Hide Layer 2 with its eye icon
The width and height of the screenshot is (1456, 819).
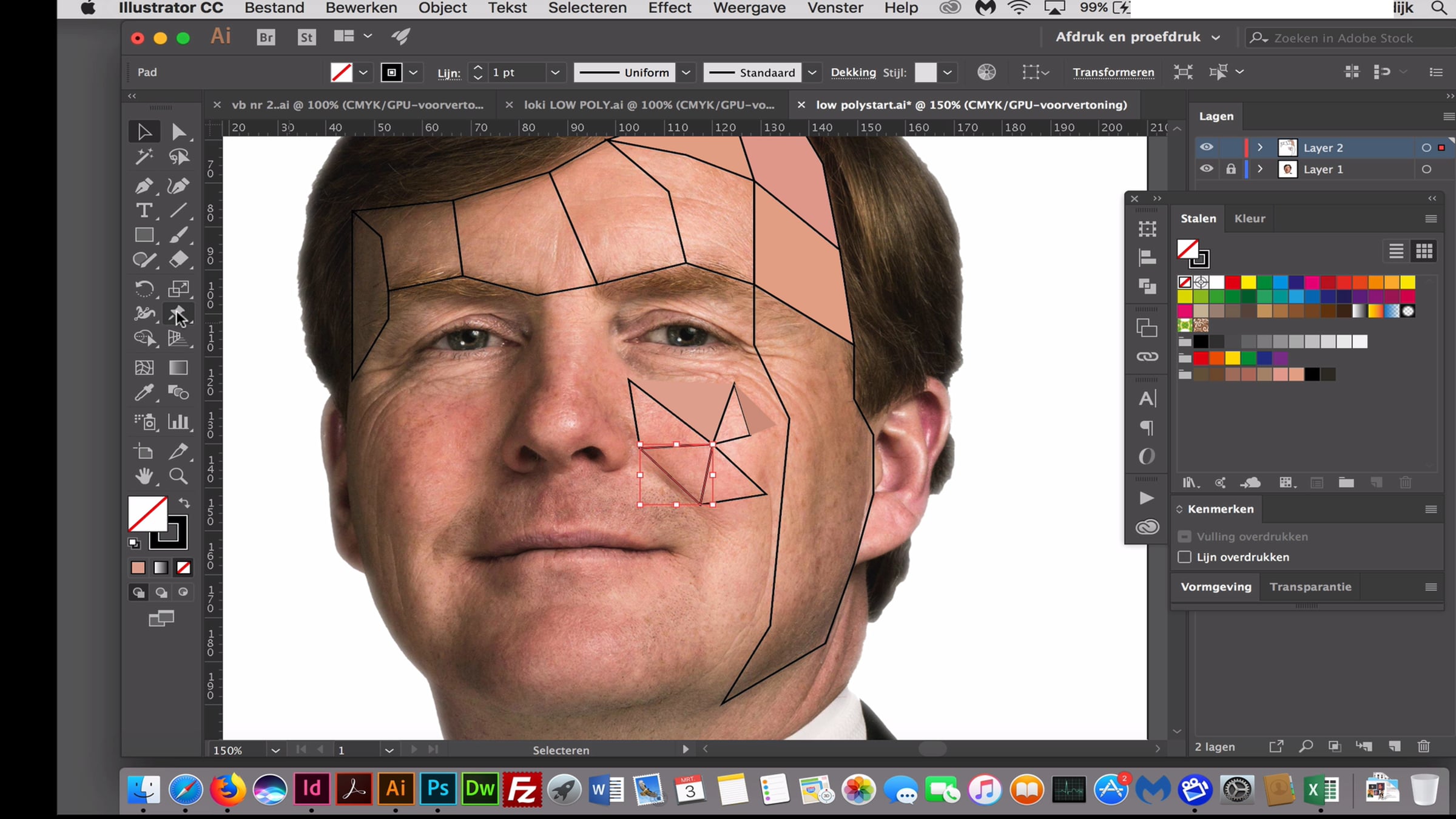pos(1207,147)
